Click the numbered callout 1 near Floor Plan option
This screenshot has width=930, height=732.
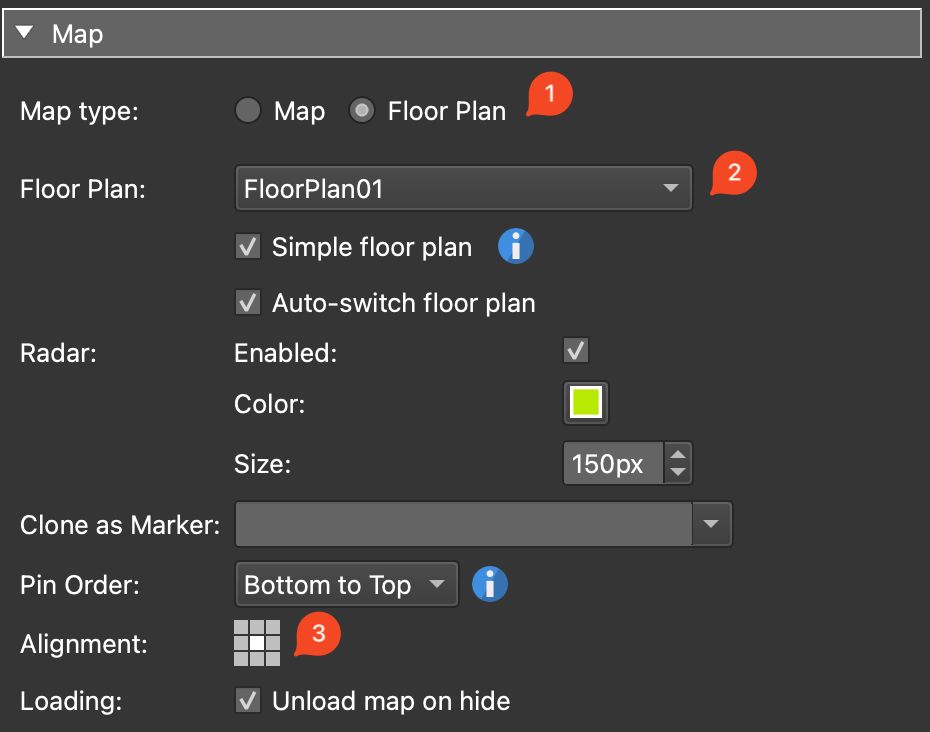pos(549,94)
